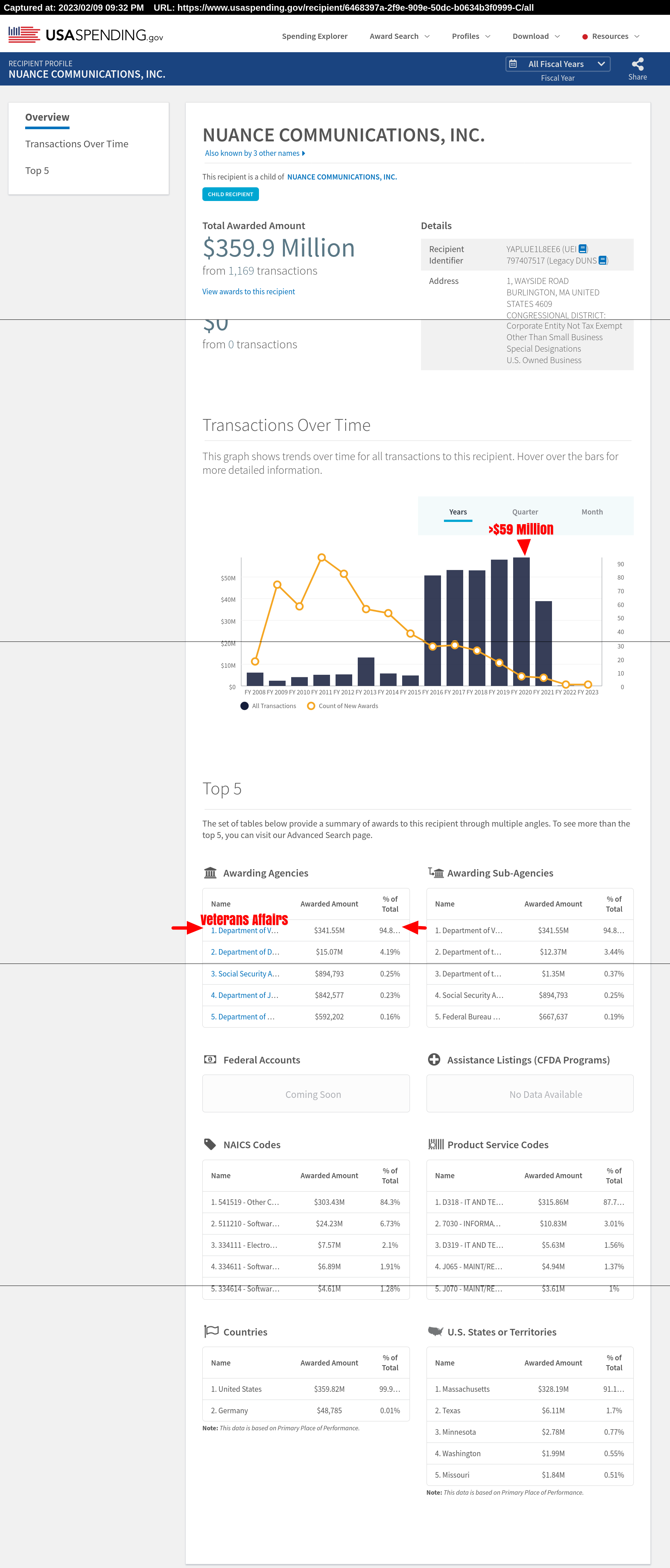Click '1. Massachusetts' state row

click(529, 1389)
